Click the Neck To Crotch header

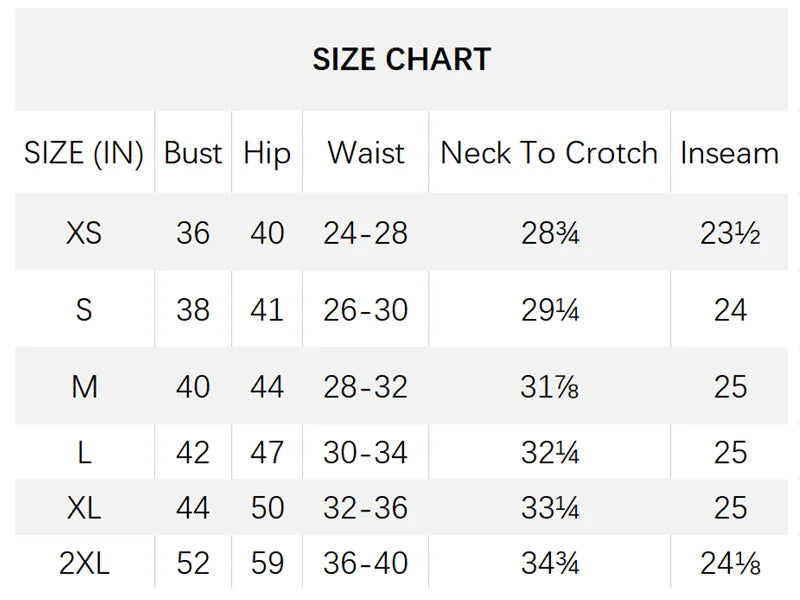549,153
